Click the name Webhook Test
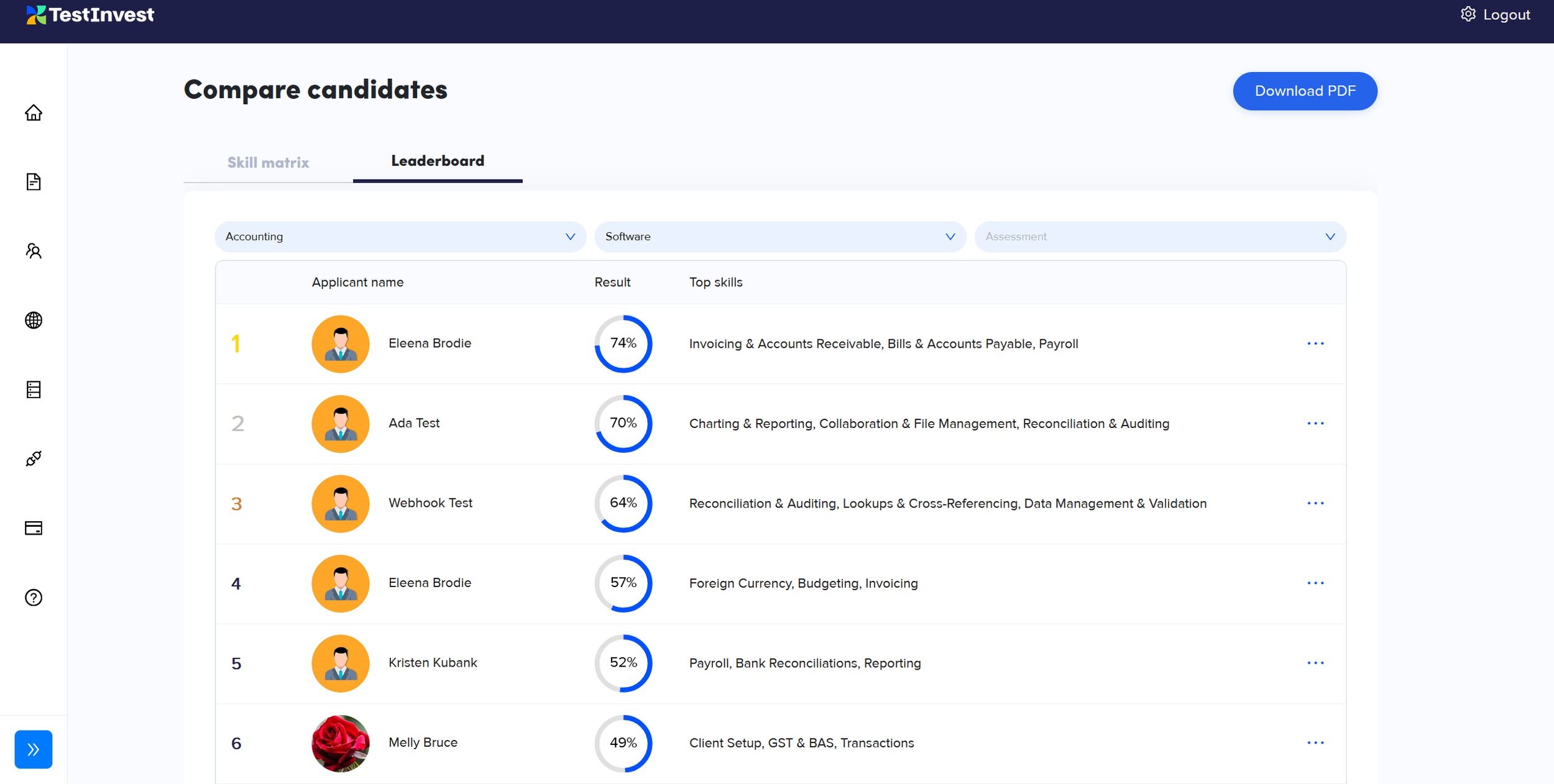 pos(430,503)
